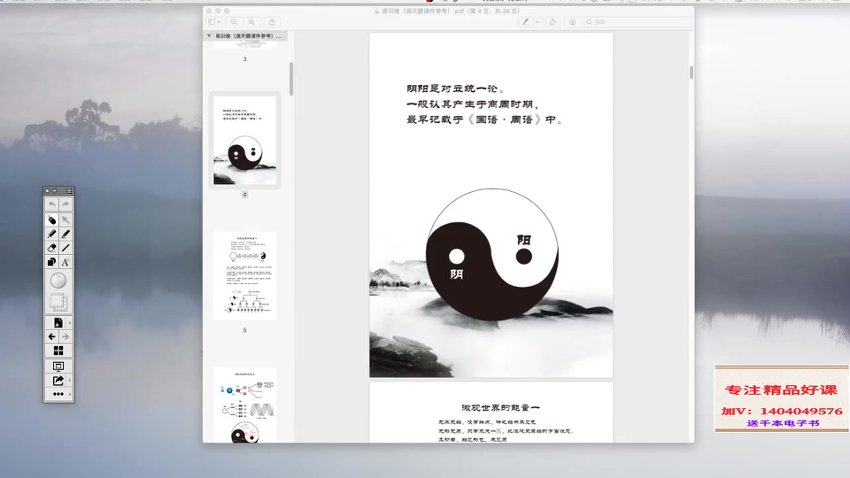Open the palette header menu icon
This screenshot has width=850, height=478.
pyautogui.click(x=69, y=191)
